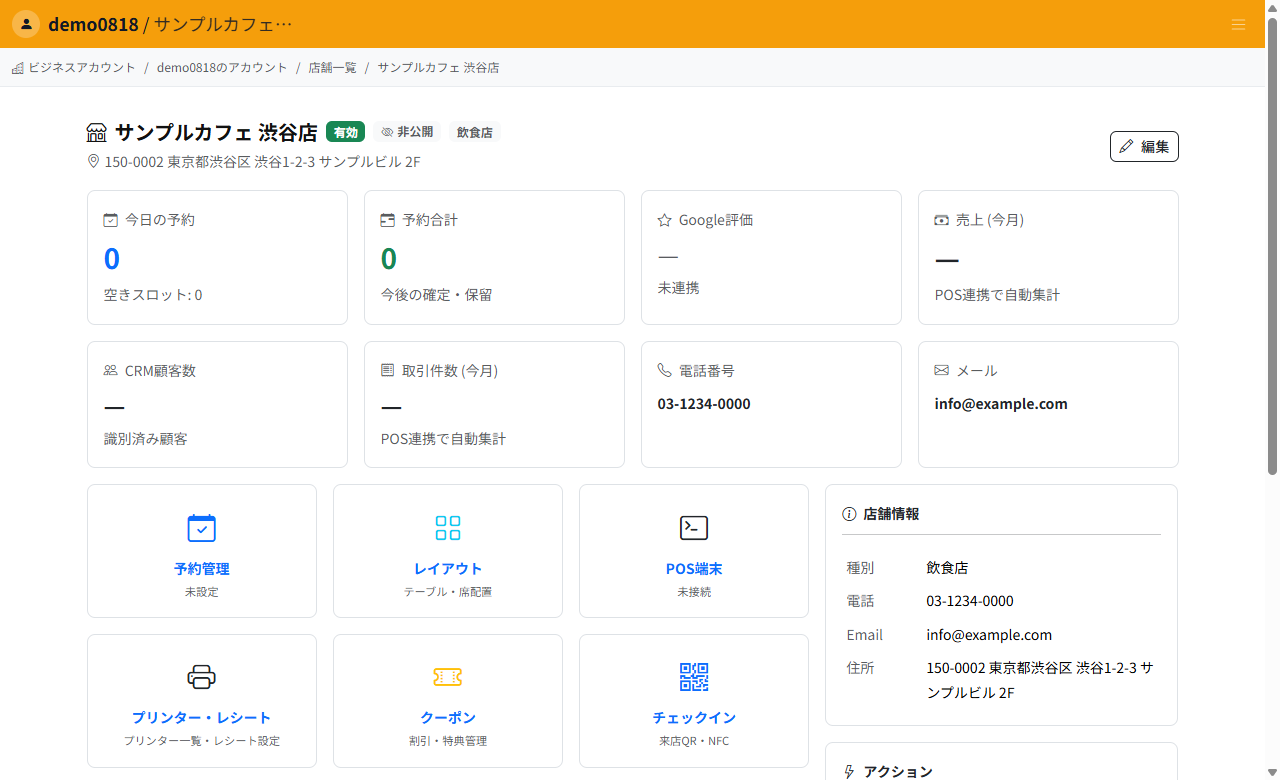Viewport: 1280px width, 780px height.
Task: Click the building icon in breadcrumb
Action: (18, 68)
